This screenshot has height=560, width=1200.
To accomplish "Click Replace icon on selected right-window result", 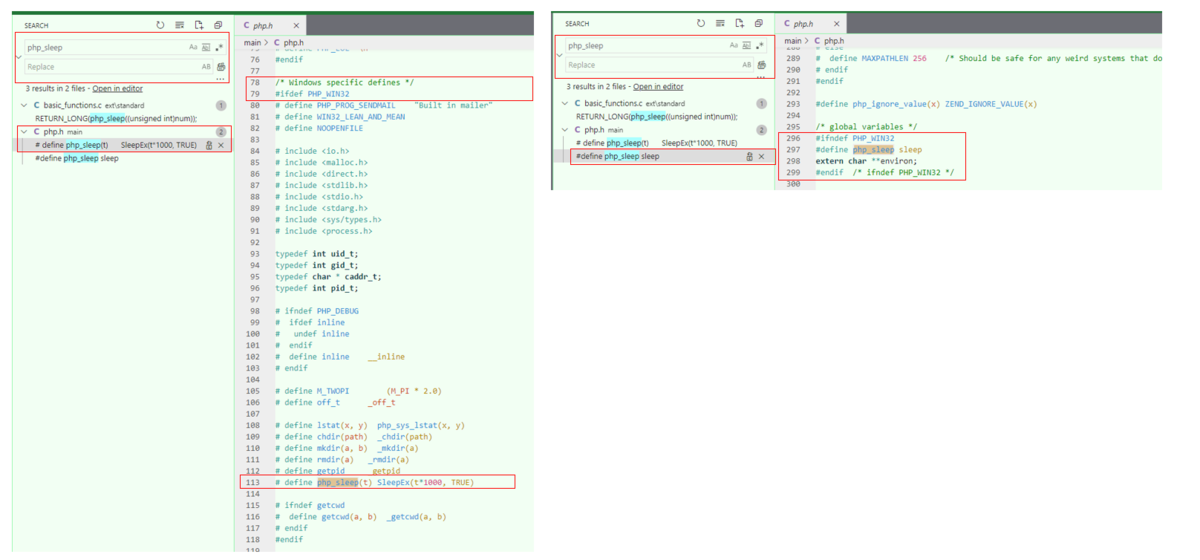I will (x=748, y=156).
